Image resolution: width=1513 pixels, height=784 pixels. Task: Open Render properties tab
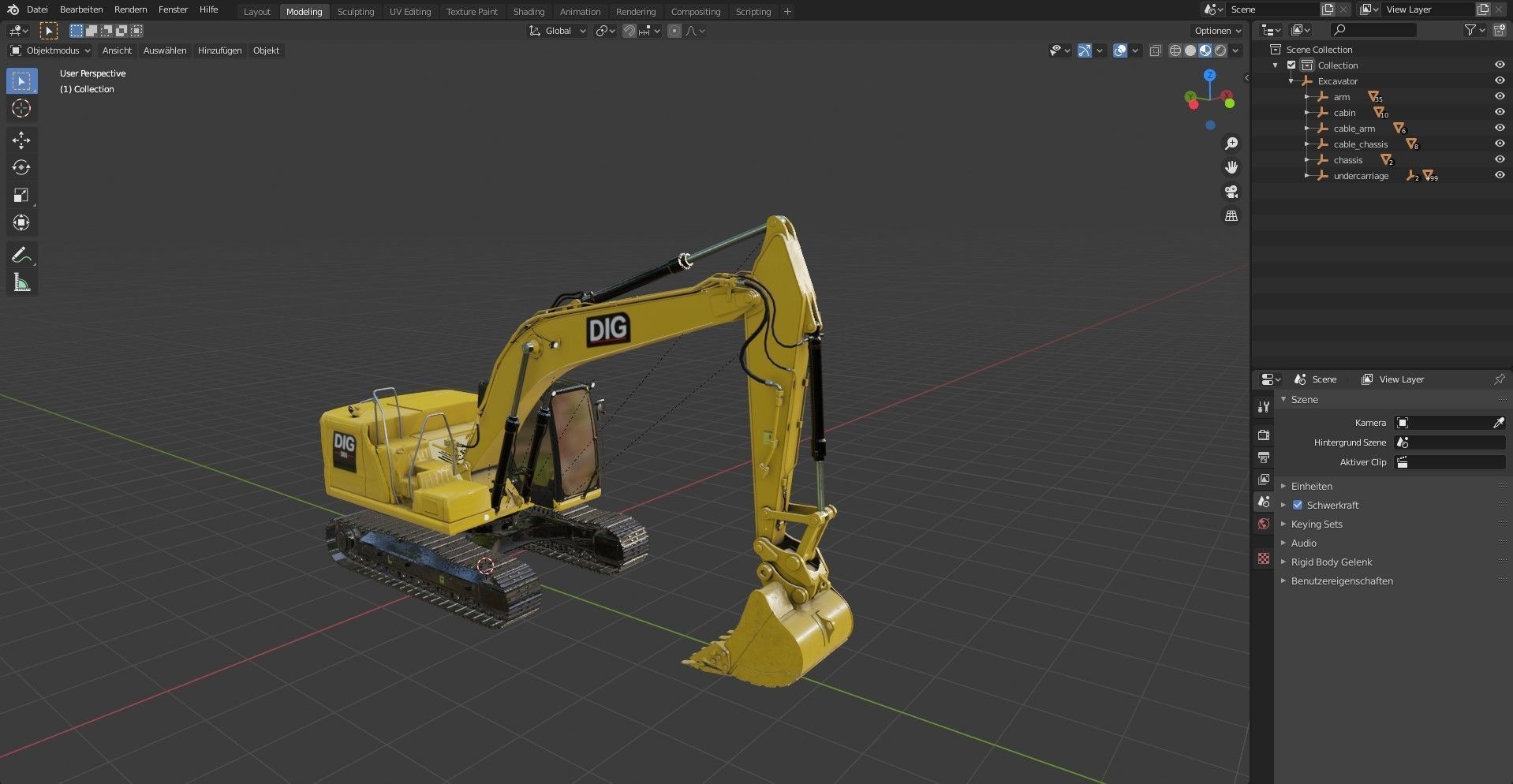(x=1264, y=435)
